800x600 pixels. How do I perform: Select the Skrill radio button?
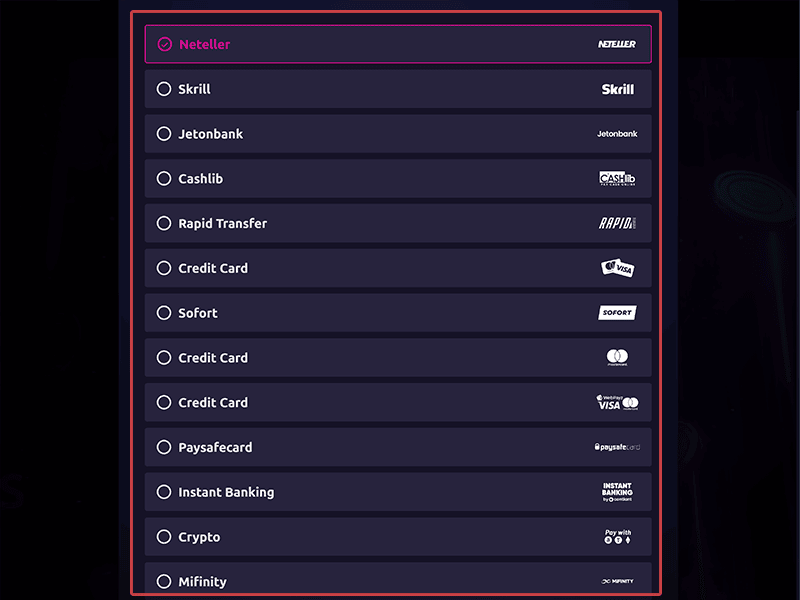[x=164, y=89]
